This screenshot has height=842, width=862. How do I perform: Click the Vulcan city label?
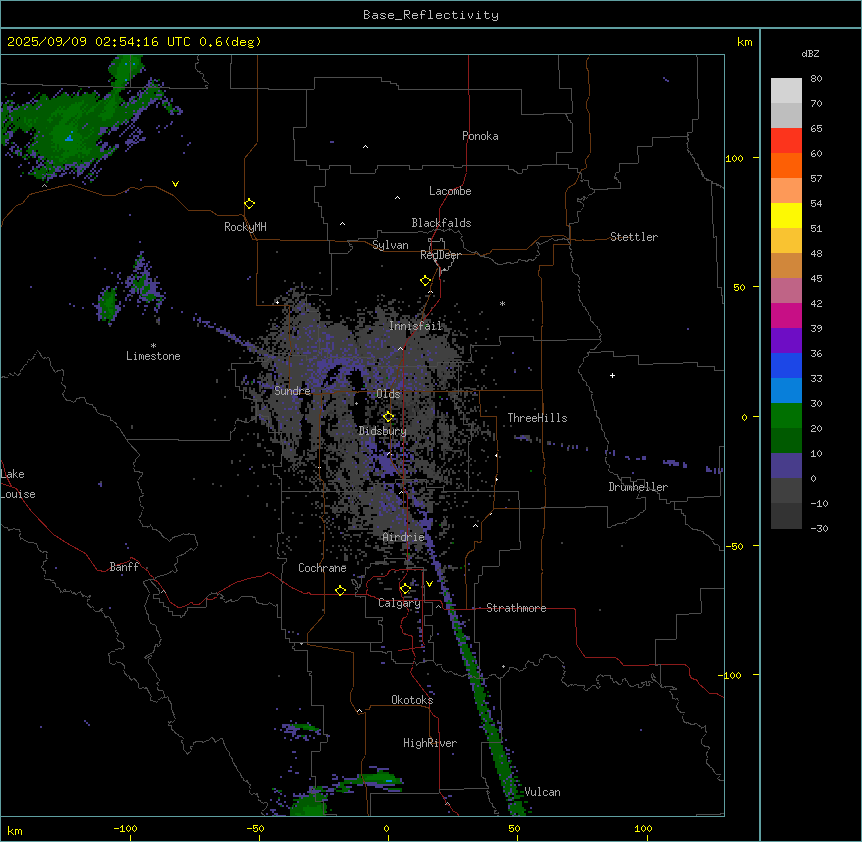pyautogui.click(x=542, y=792)
